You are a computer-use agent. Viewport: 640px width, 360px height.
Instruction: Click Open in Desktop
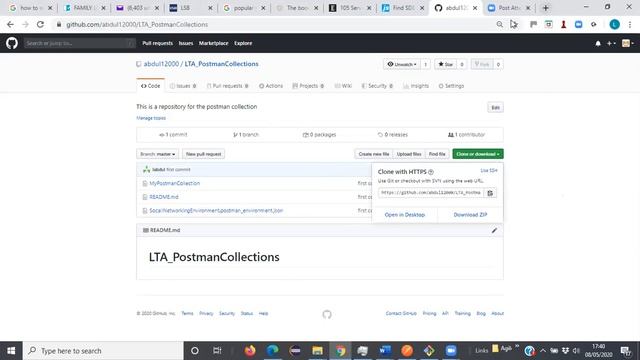tap(404, 215)
